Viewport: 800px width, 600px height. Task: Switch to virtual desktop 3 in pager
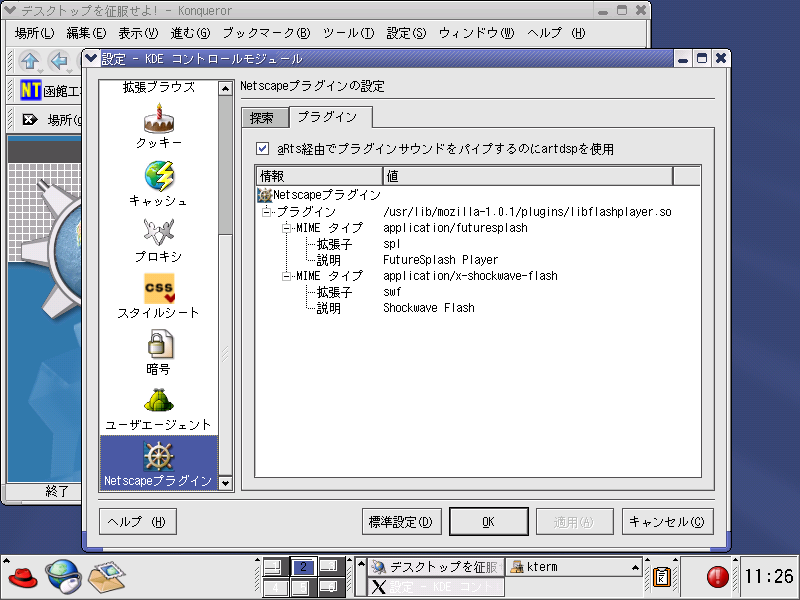tap(331, 566)
